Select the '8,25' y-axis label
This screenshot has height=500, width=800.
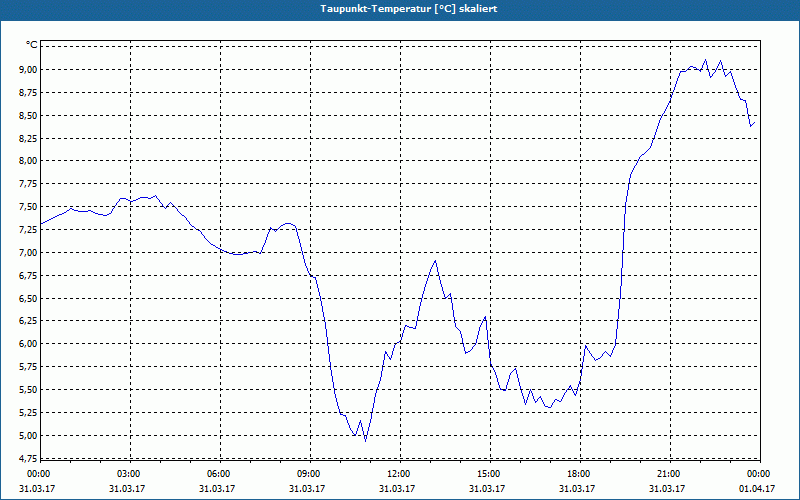28,138
